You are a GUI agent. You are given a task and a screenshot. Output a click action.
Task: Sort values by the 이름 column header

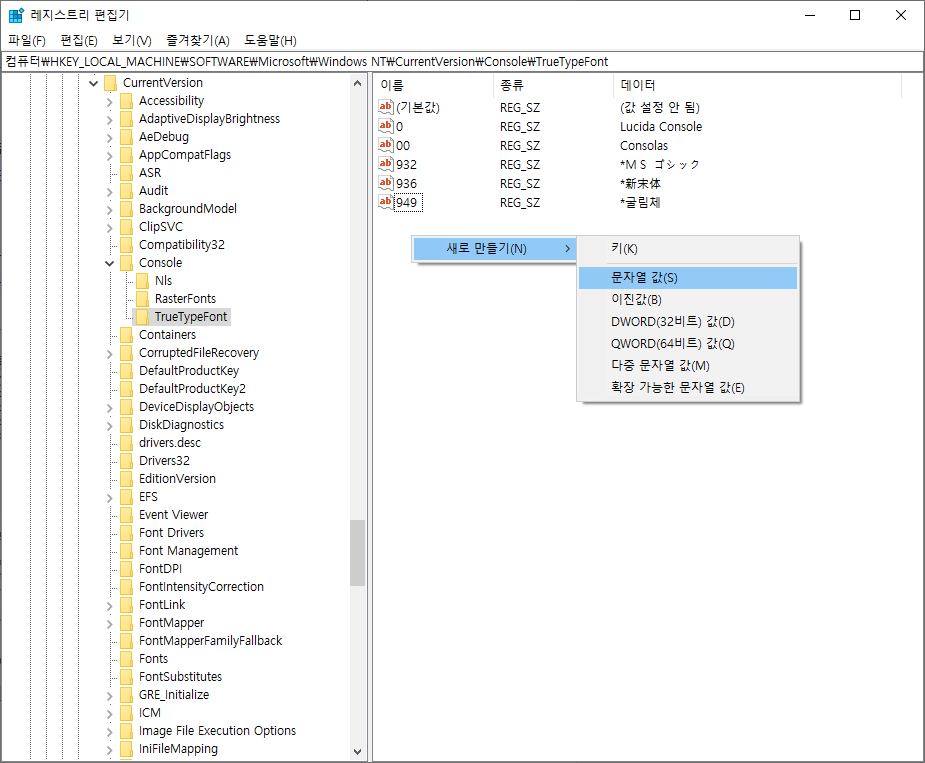[x=434, y=85]
